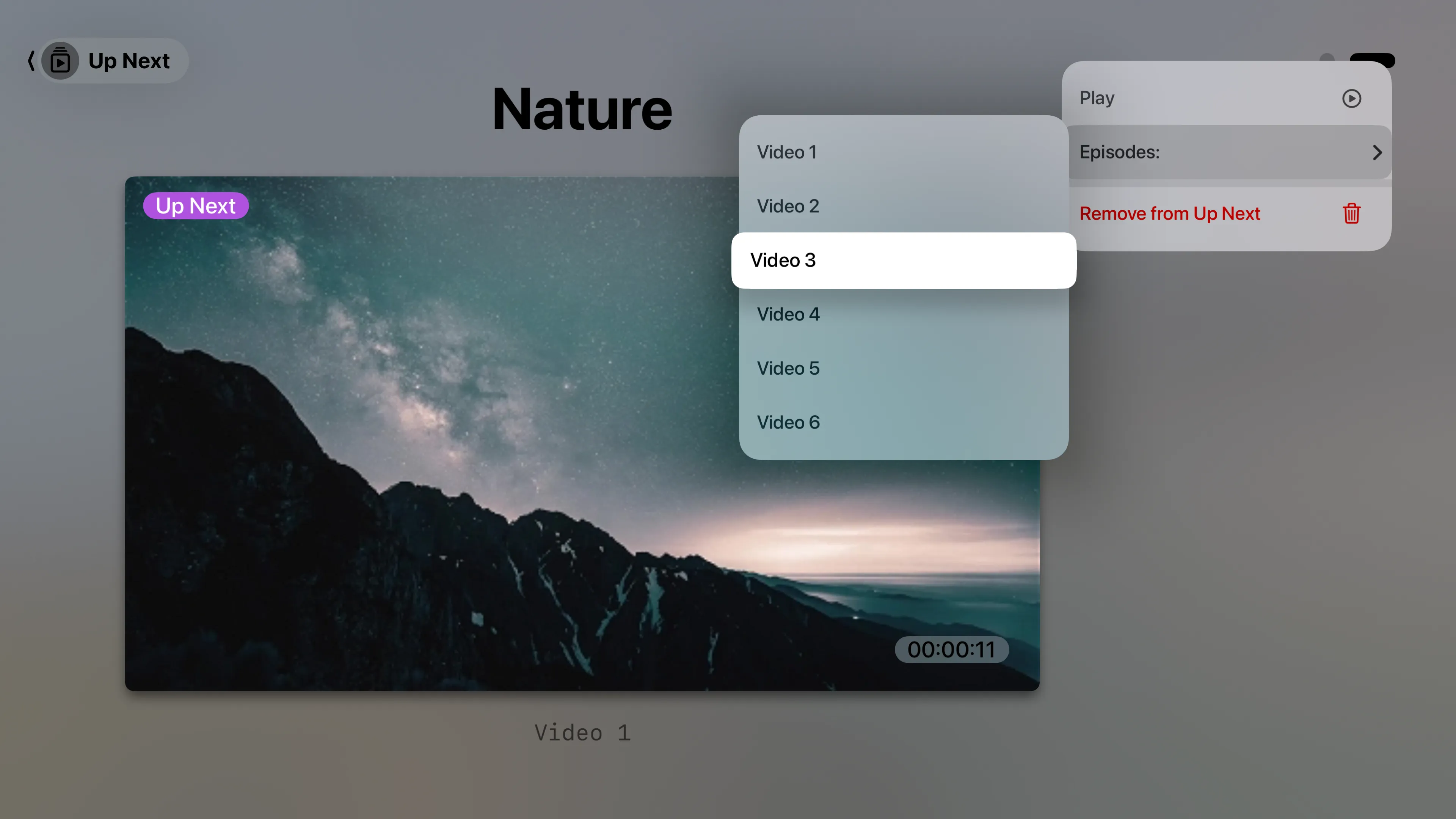The image size is (1456, 819).
Task: Pick Video 4 from the episode list
Action: [788, 314]
